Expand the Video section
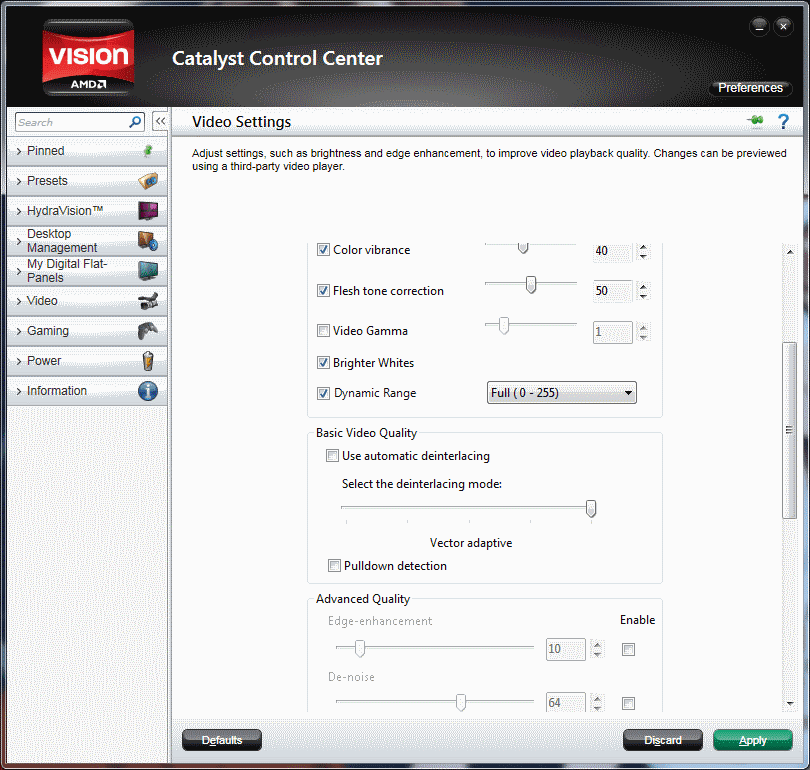This screenshot has width=810, height=770. pos(19,301)
